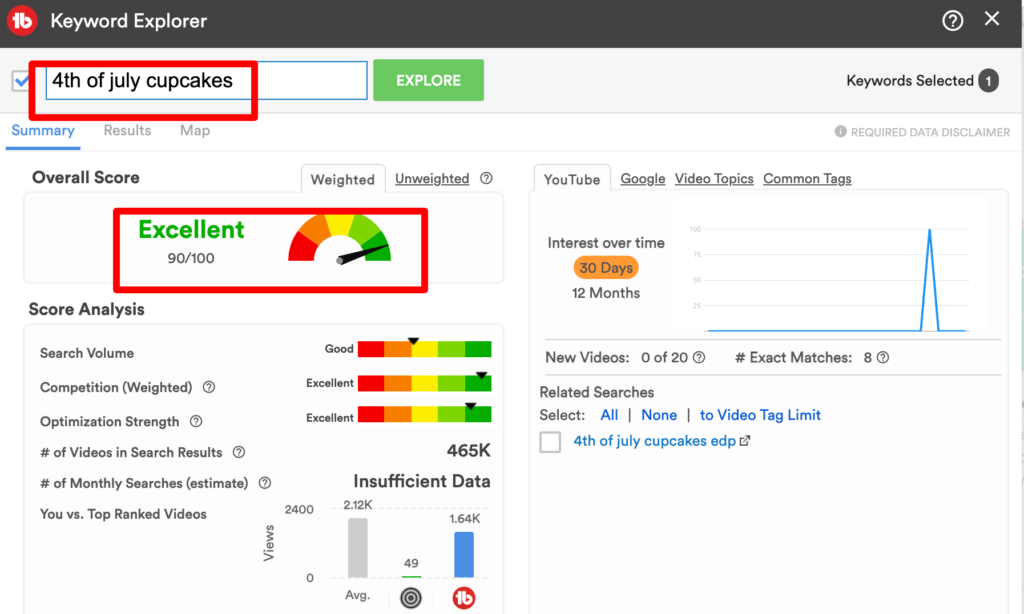Click the help icon beside # of Monthly Searches
The width and height of the screenshot is (1024, 614).
pyautogui.click(x=265, y=483)
